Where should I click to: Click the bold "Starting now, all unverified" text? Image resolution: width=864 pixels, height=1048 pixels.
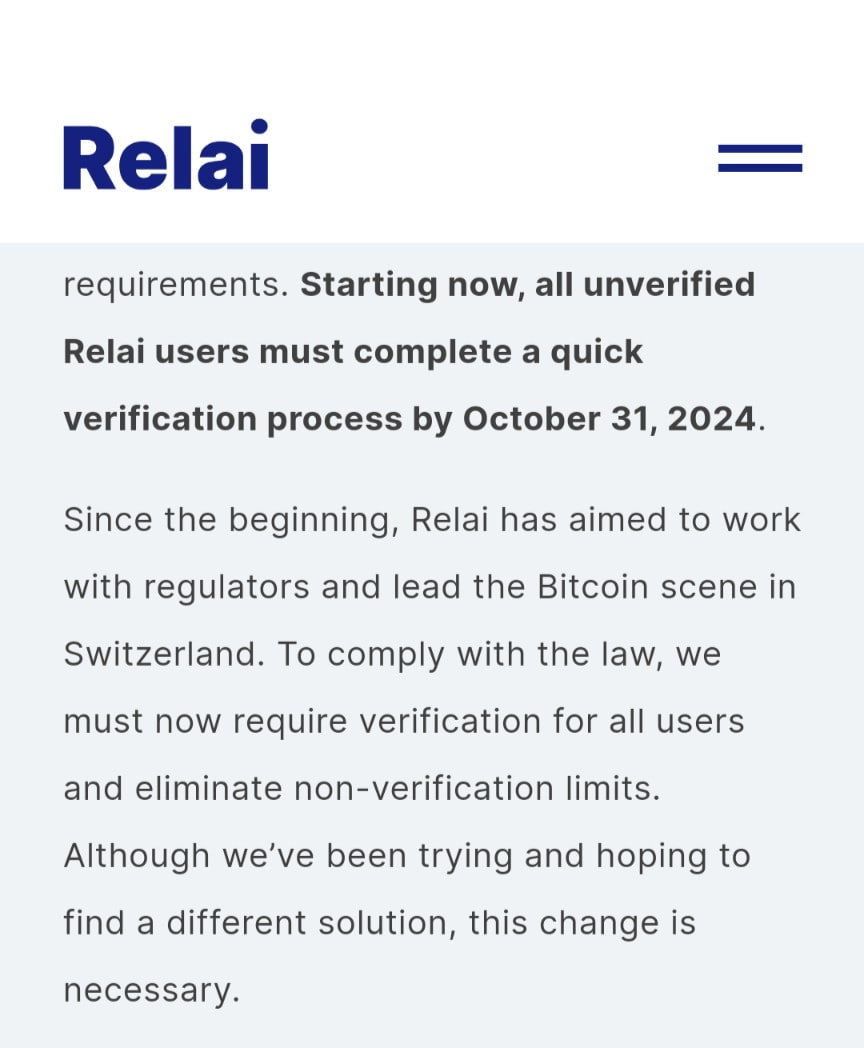527,285
